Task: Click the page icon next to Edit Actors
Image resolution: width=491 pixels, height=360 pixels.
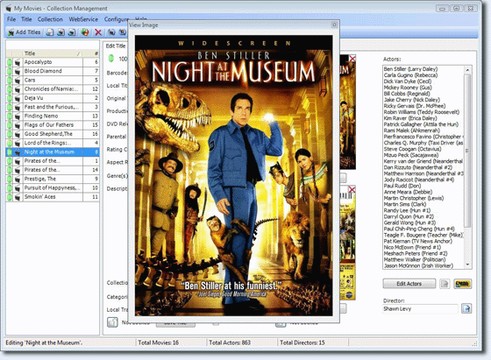Action: click(x=445, y=284)
